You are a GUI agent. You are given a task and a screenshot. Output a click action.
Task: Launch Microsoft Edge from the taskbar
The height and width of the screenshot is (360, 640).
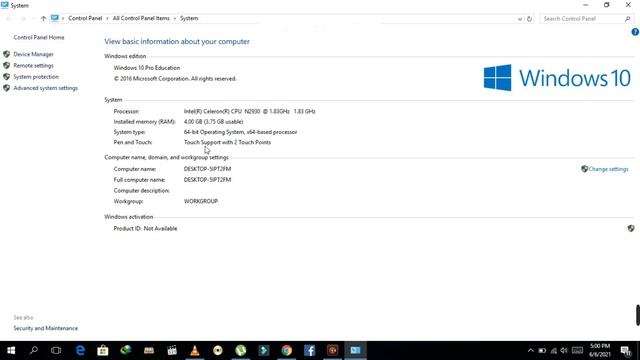[x=80, y=350]
